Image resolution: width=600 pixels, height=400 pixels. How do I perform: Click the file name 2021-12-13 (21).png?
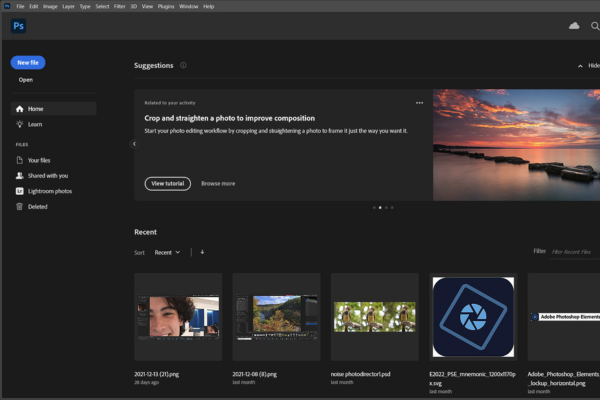point(157,374)
